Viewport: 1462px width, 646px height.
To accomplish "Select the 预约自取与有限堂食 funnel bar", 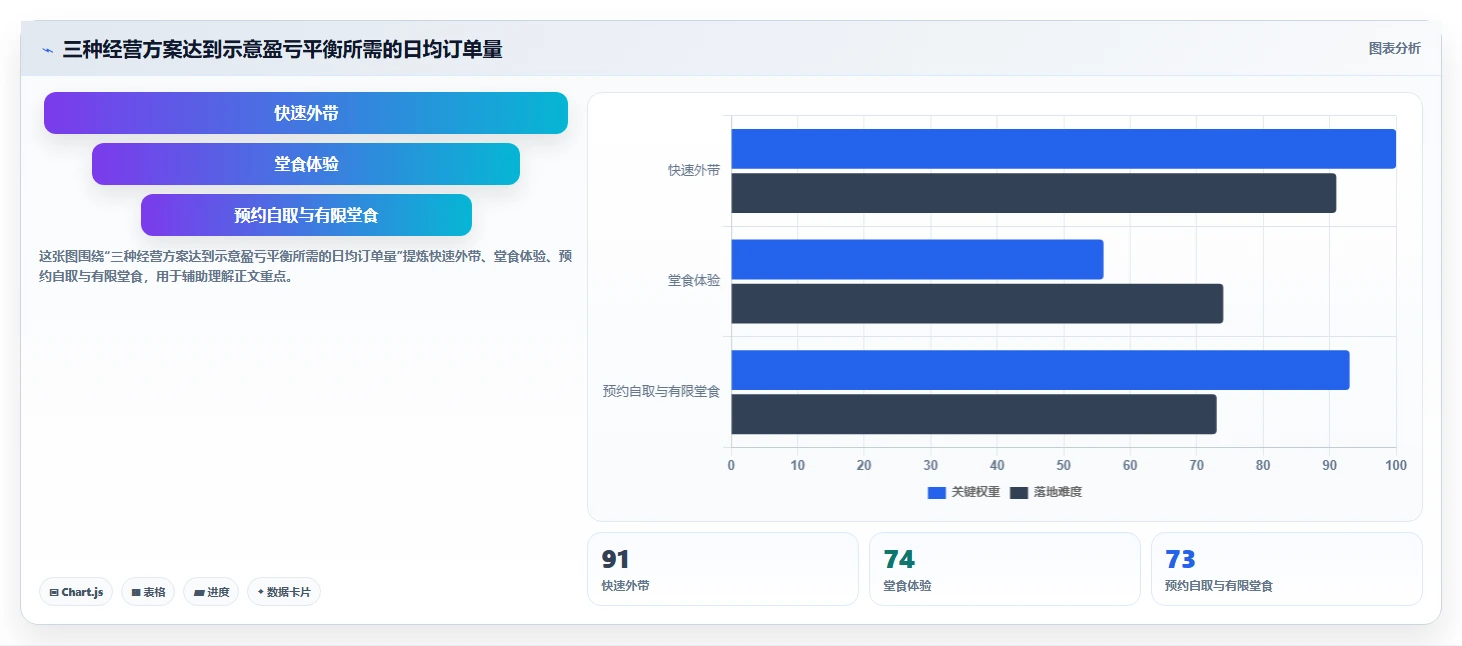I will 306,215.
